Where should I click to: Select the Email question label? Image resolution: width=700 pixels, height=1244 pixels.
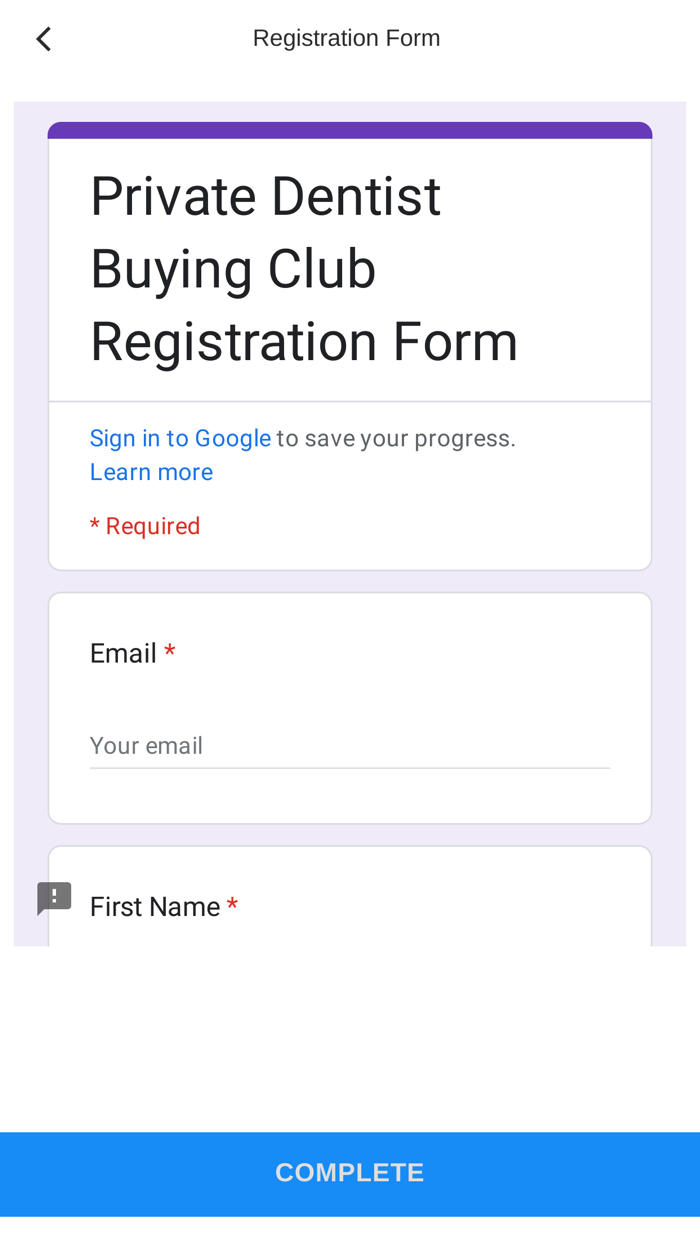click(123, 653)
